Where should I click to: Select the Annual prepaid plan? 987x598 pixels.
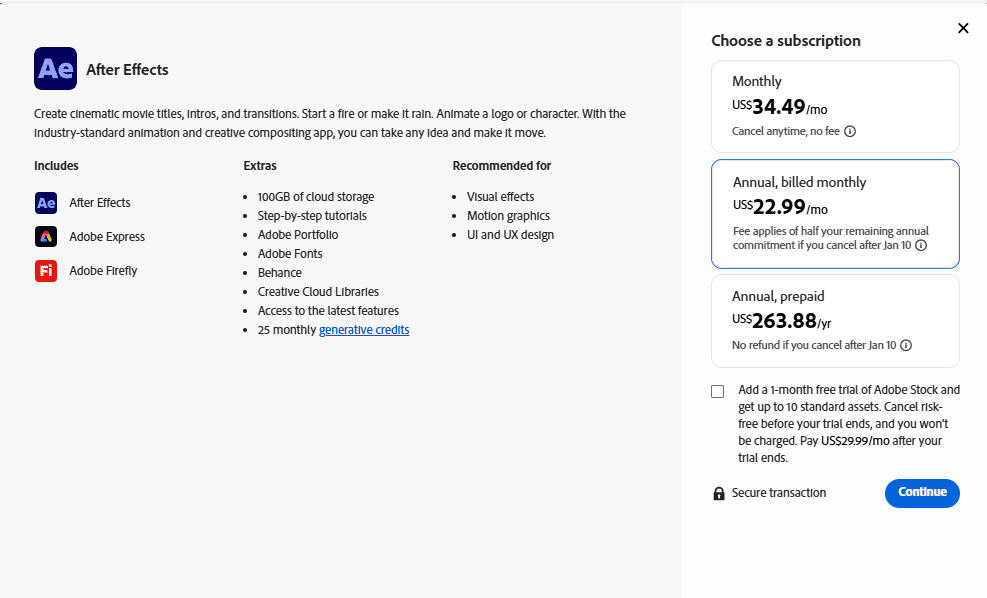tap(835, 322)
